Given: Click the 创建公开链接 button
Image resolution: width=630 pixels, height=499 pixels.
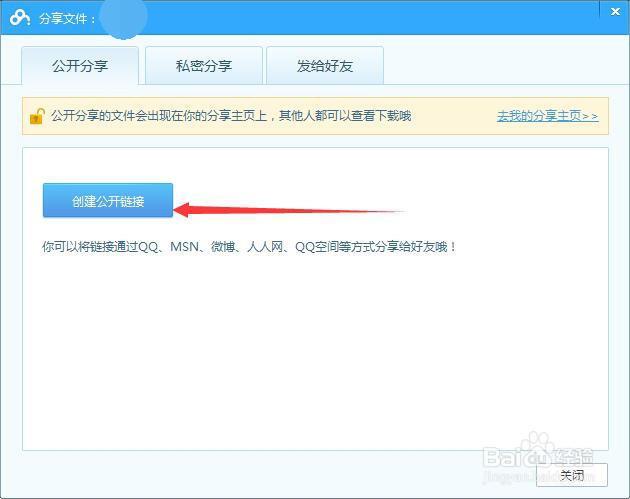Looking at the screenshot, I should coord(108,200).
